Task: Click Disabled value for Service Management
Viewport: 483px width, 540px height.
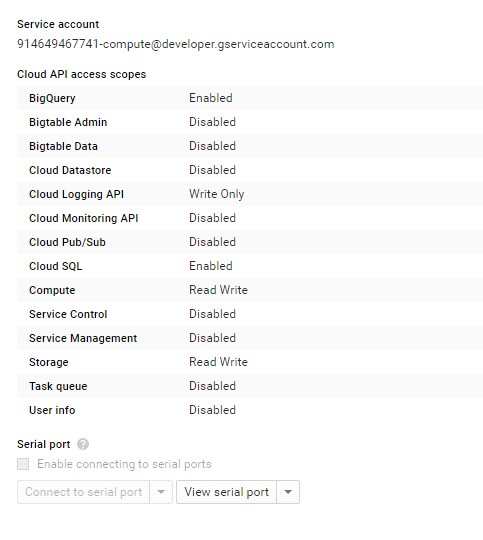Action: (x=213, y=338)
